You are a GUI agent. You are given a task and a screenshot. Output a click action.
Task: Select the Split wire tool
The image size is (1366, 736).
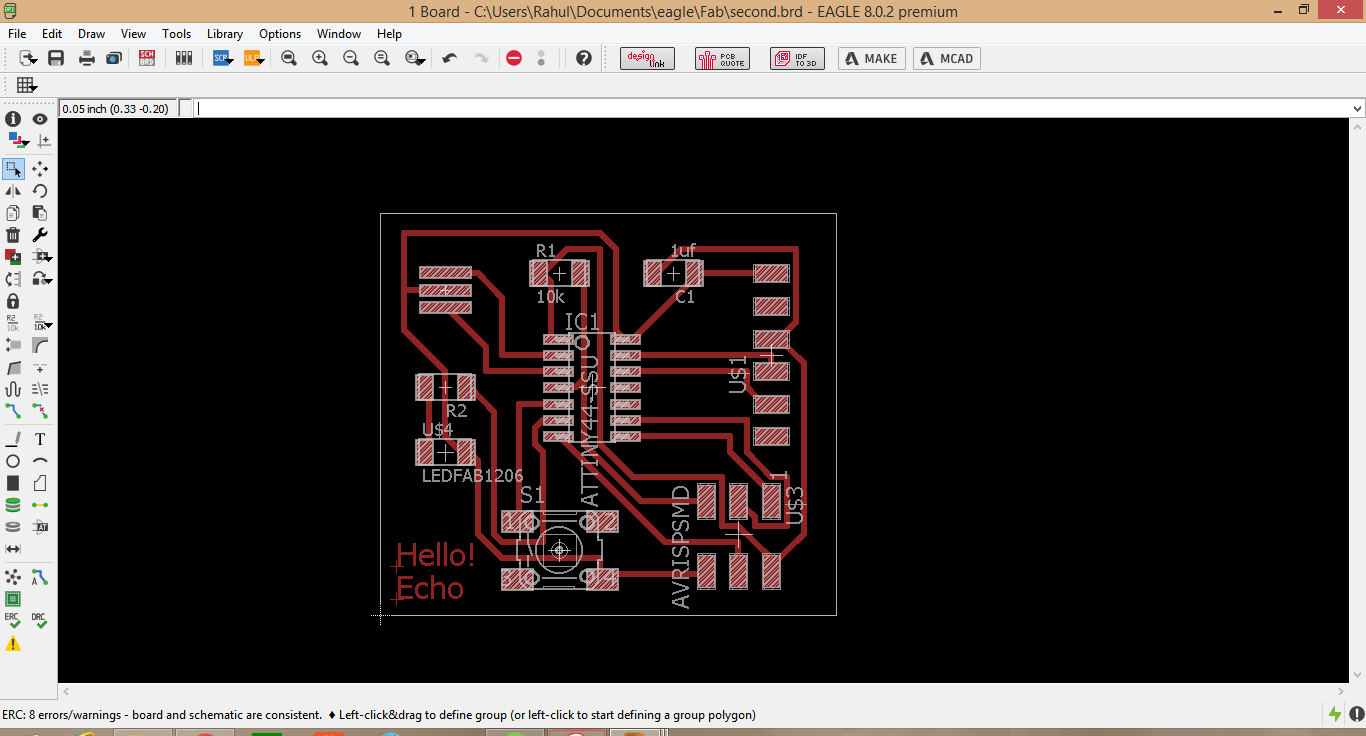pyautogui.click(x=13, y=367)
